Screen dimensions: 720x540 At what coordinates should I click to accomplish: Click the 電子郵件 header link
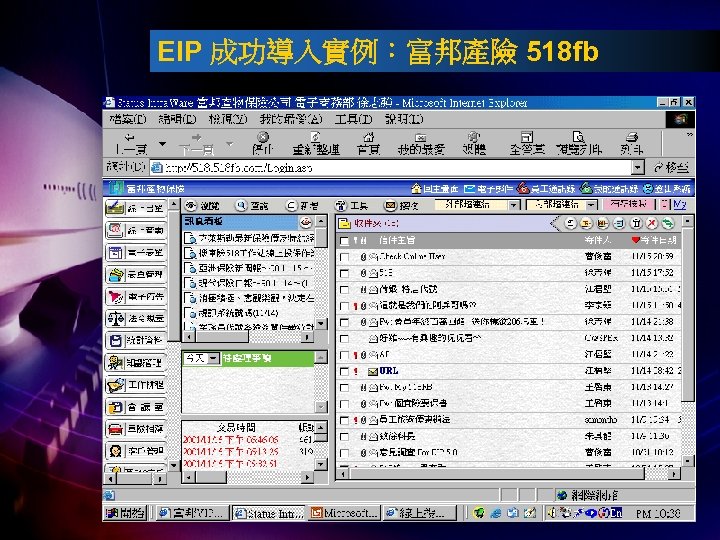[489, 189]
